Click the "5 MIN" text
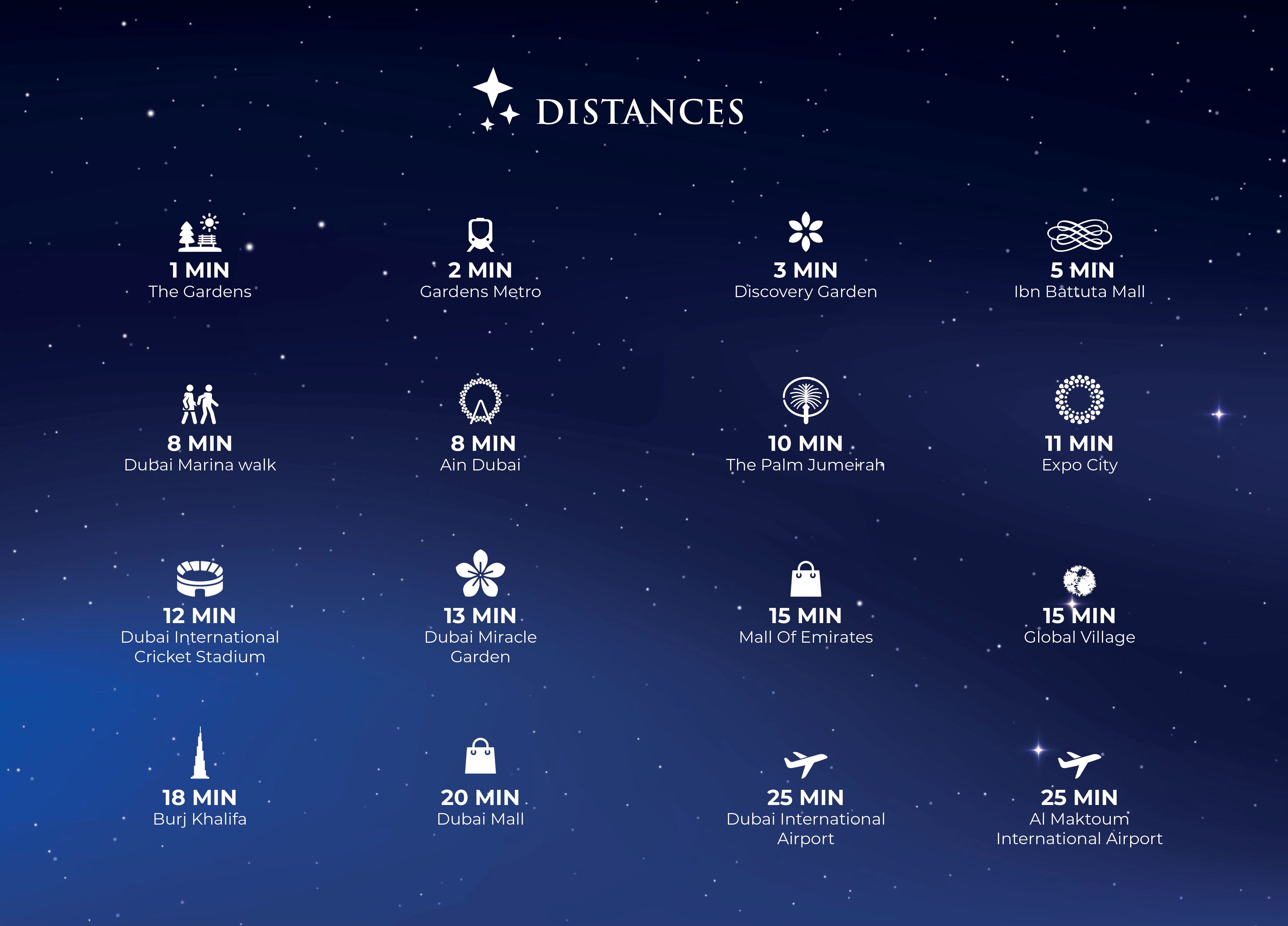 (x=1082, y=270)
